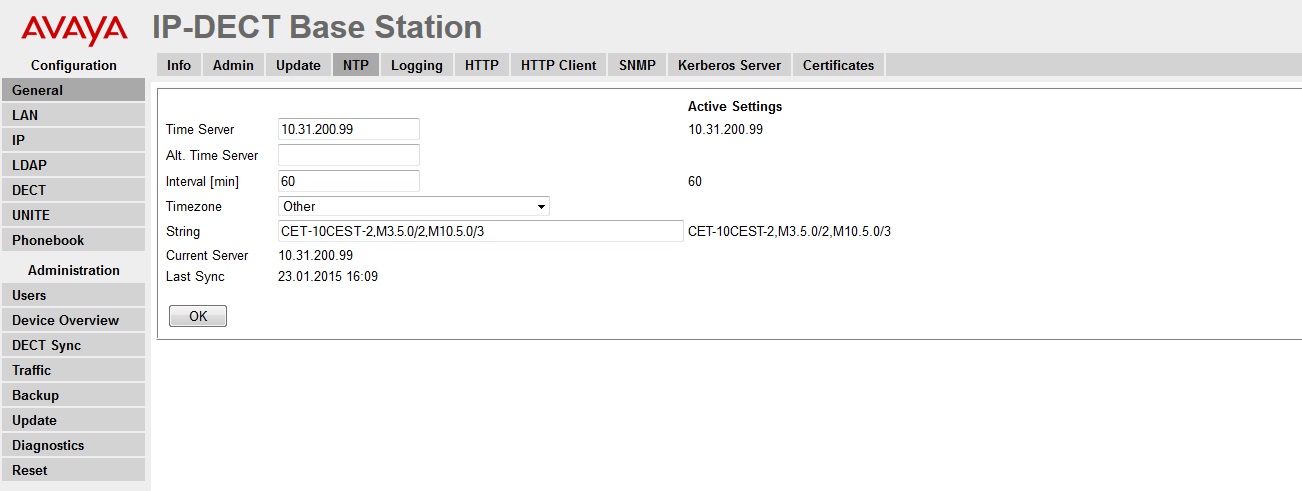Image resolution: width=1302 pixels, height=491 pixels.
Task: Click Last Sync date 23.01.2015 16:09
Action: pos(328,276)
